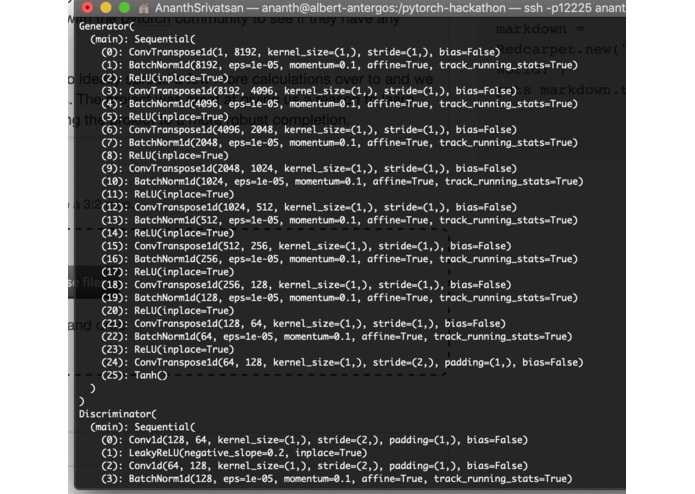Click the Discriminator '(main): Sequential(' line

tap(142, 427)
